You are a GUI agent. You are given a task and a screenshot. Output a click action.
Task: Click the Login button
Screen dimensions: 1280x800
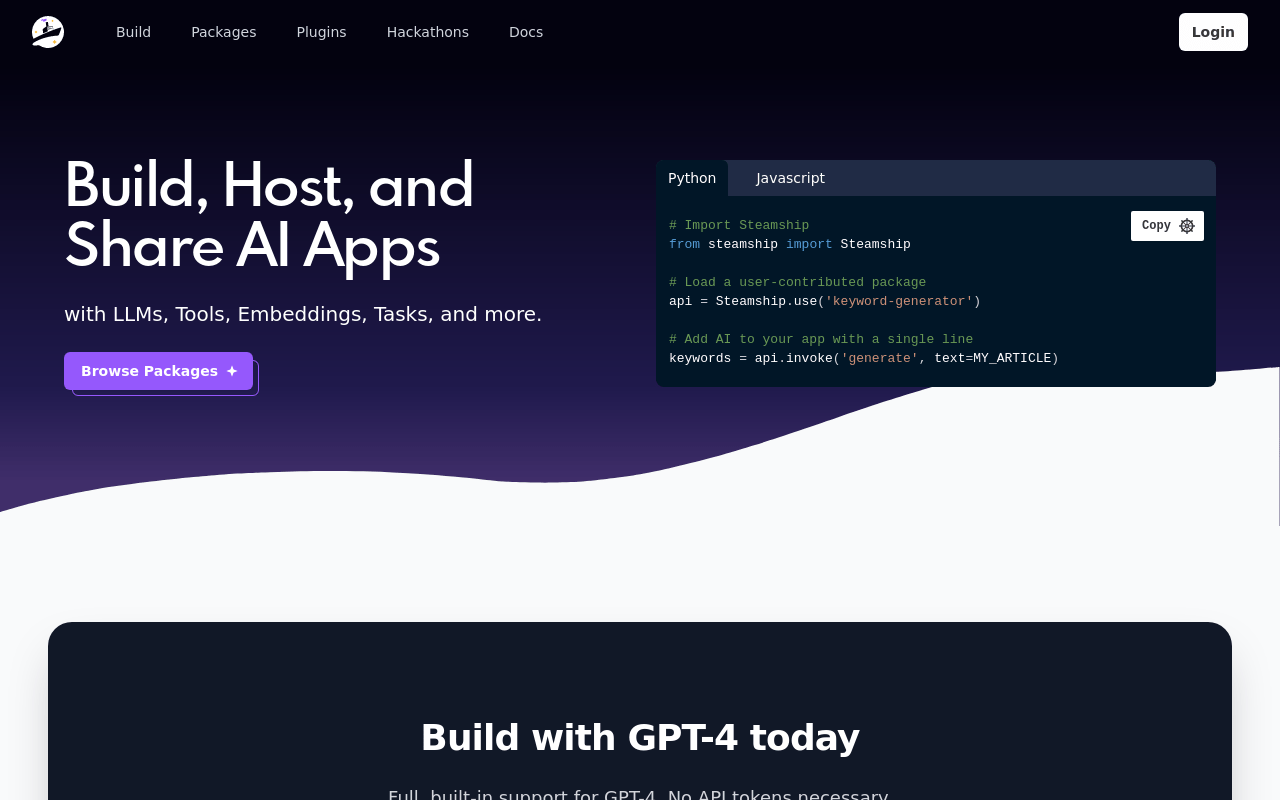[x=1213, y=32]
